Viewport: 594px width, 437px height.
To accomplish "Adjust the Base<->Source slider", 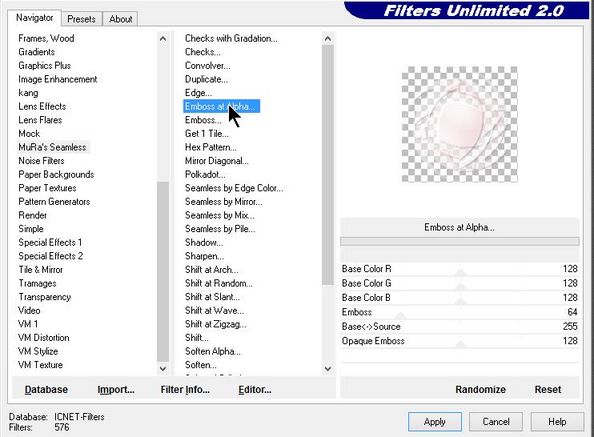I will click(460, 326).
